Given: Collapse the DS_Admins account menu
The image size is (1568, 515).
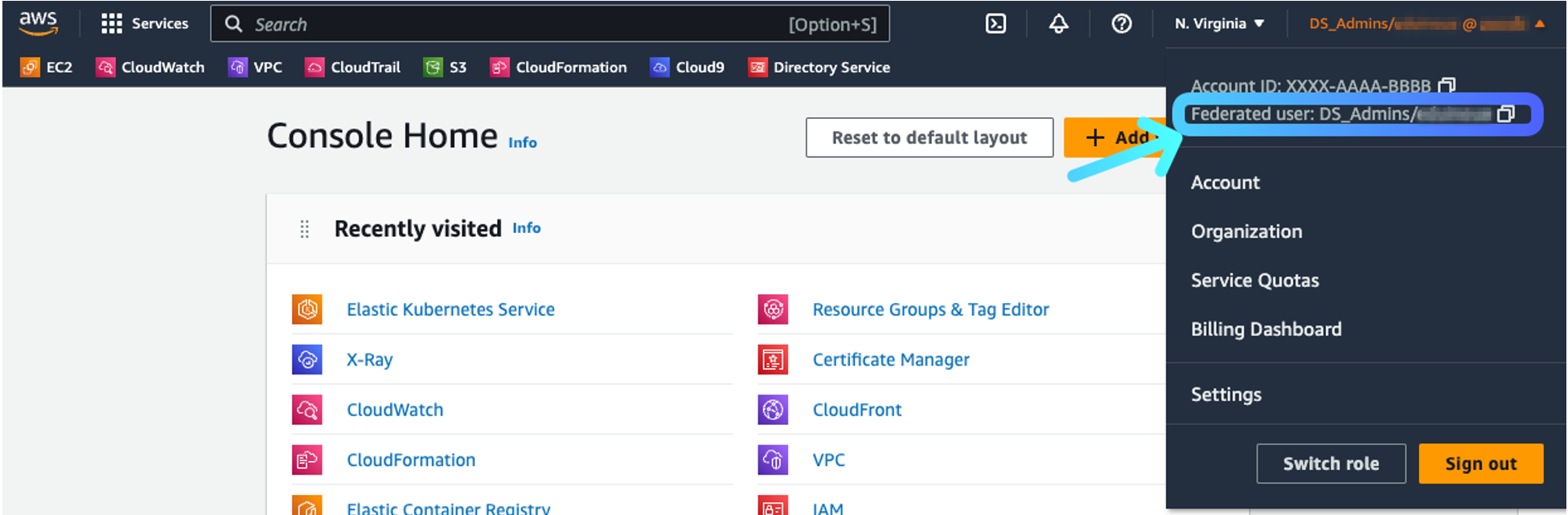Looking at the screenshot, I should (1426, 24).
